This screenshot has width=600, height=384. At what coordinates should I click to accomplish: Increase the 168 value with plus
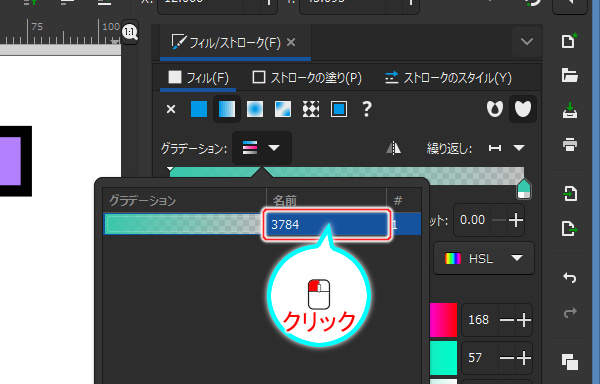click(x=524, y=320)
